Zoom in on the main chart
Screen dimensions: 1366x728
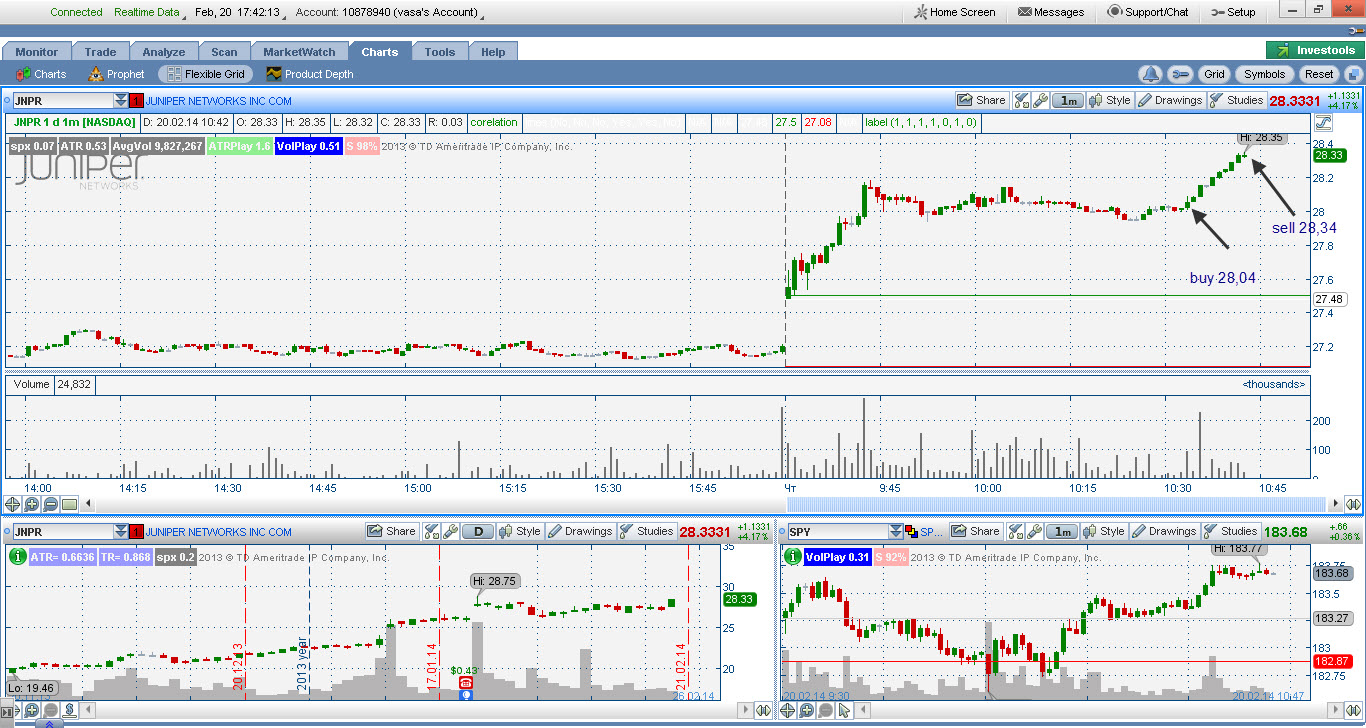click(x=31, y=504)
